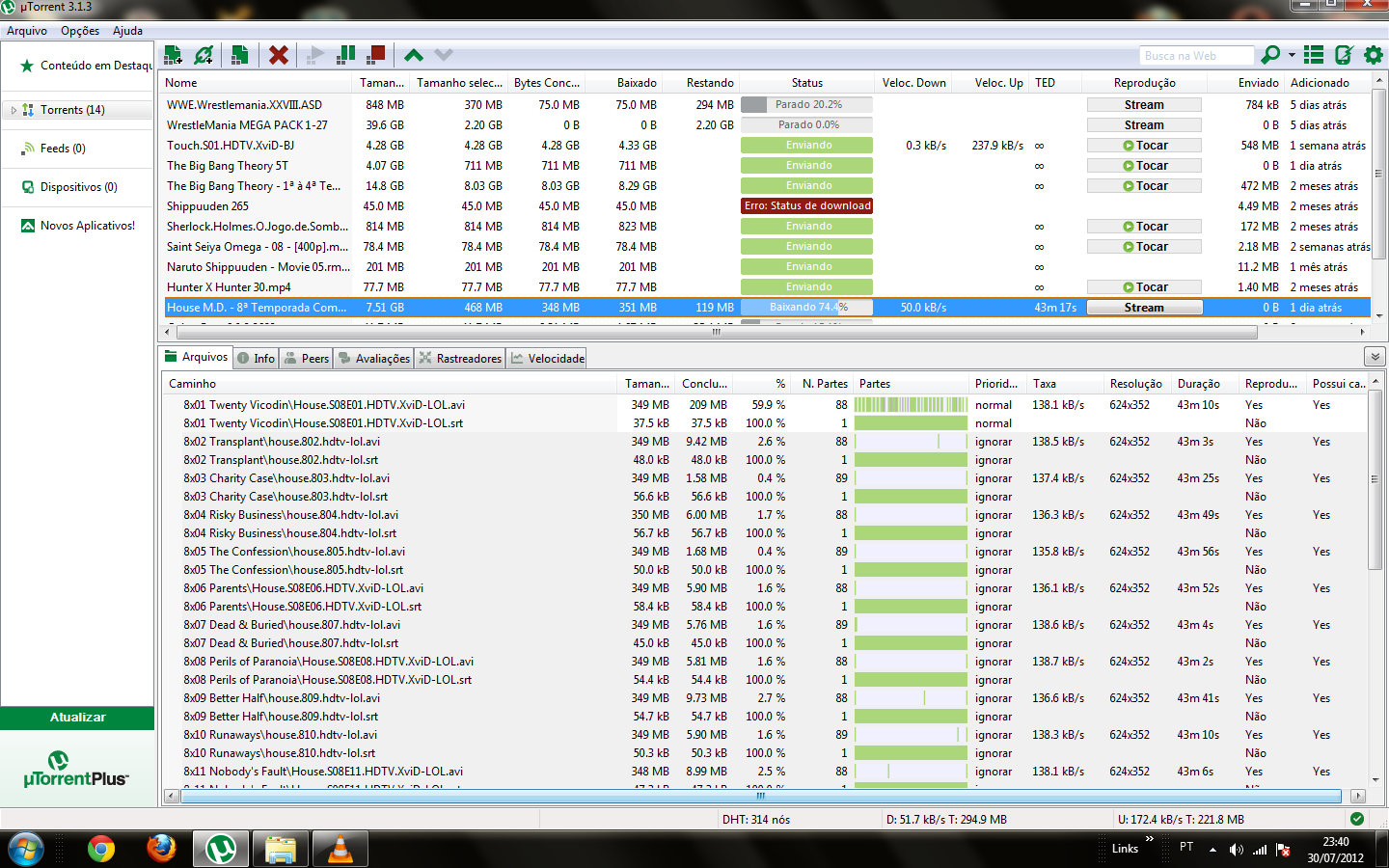Click the µTorrentPlus logo banner
1389x868 pixels.
click(x=77, y=769)
